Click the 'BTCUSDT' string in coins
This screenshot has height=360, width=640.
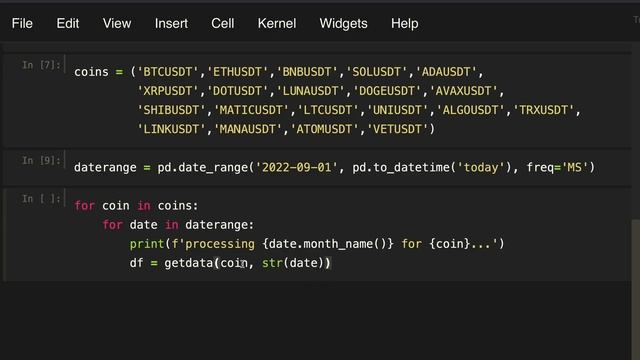coord(168,72)
